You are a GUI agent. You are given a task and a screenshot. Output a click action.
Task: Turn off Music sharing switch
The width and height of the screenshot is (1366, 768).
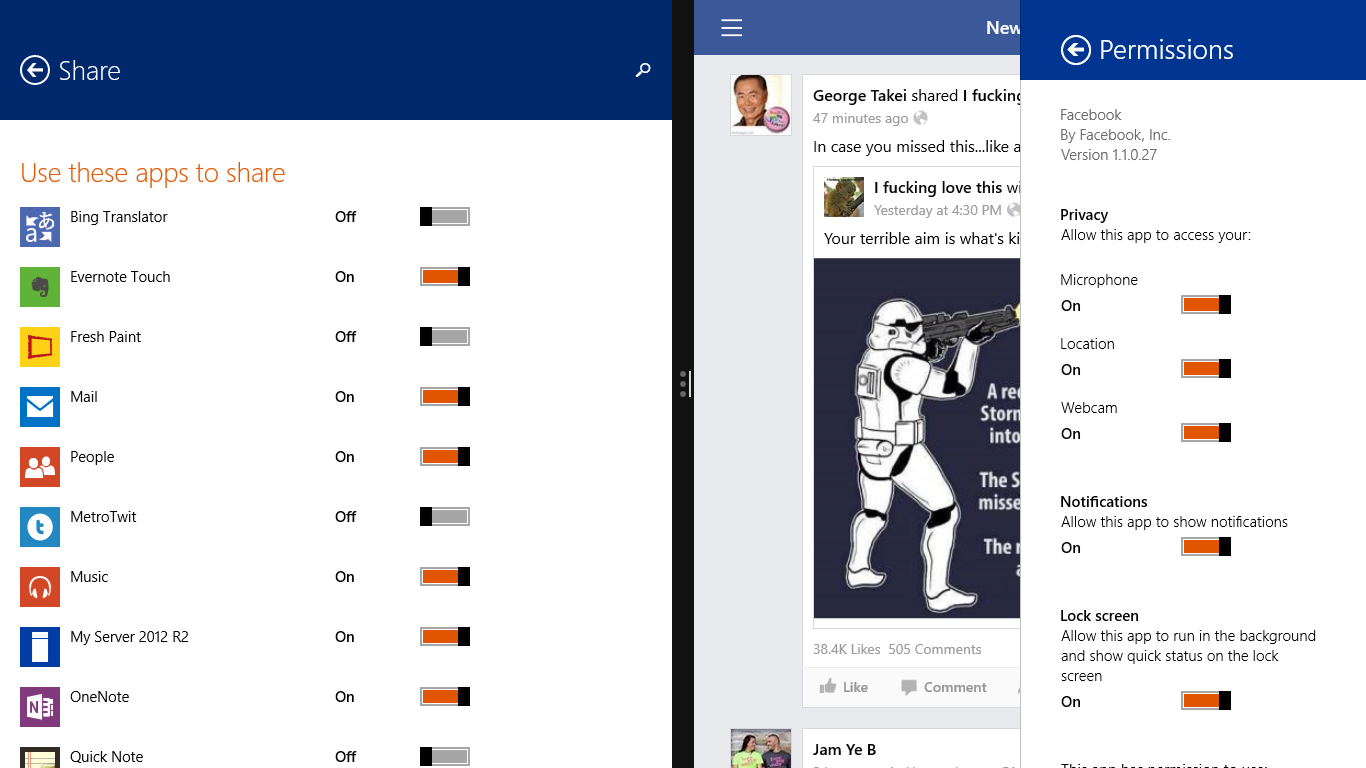[445, 577]
